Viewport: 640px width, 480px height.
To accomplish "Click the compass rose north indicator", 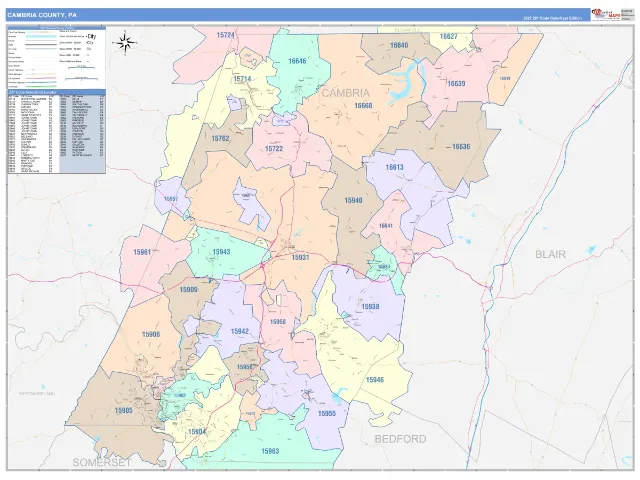I will (x=126, y=42).
